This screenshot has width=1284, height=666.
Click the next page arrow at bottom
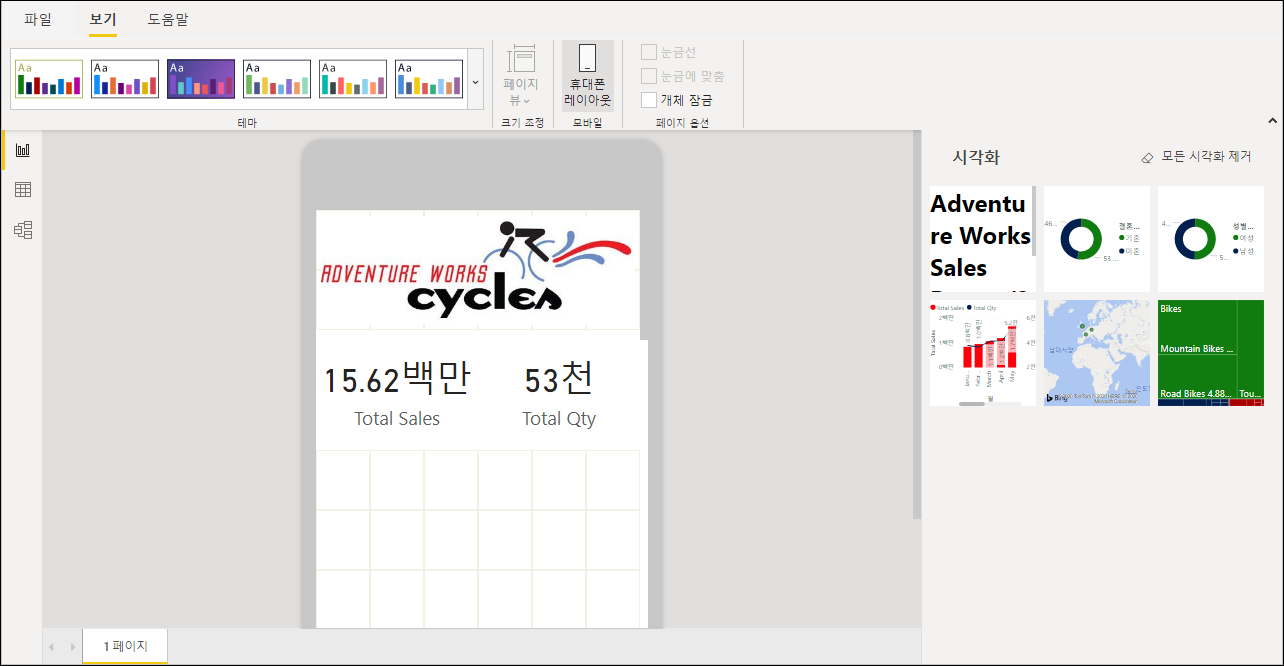72,648
